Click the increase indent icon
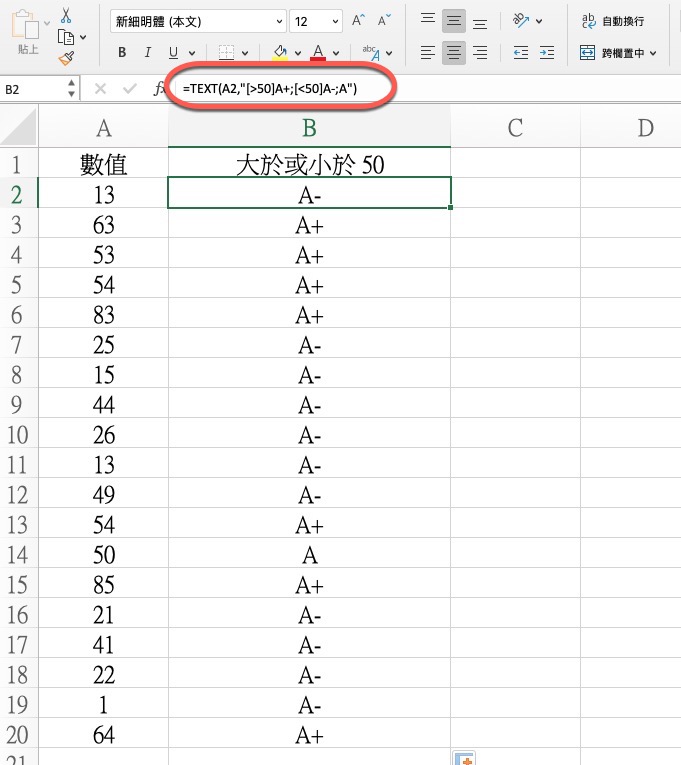This screenshot has height=765, width=681. 547,52
